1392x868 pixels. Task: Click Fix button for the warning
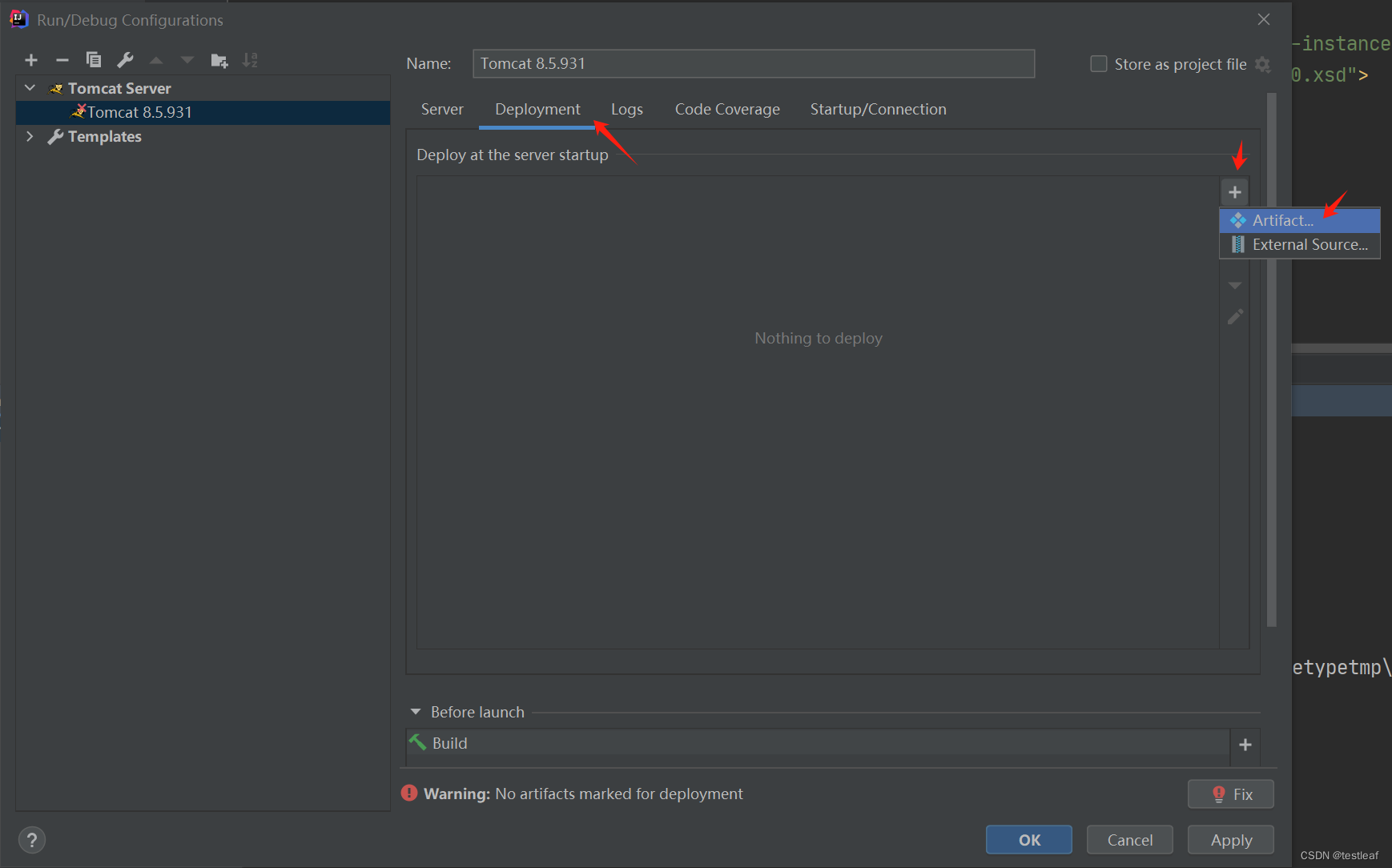click(1231, 794)
